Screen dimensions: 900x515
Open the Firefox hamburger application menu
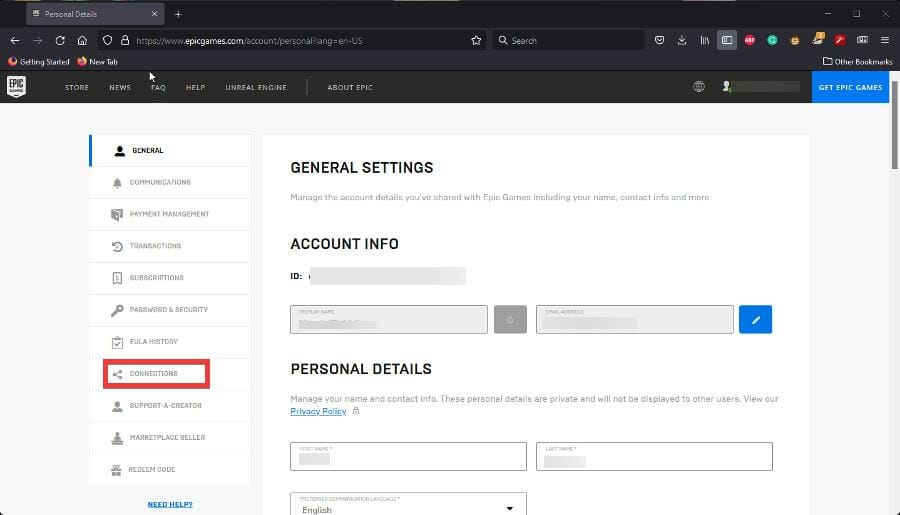pos(884,40)
